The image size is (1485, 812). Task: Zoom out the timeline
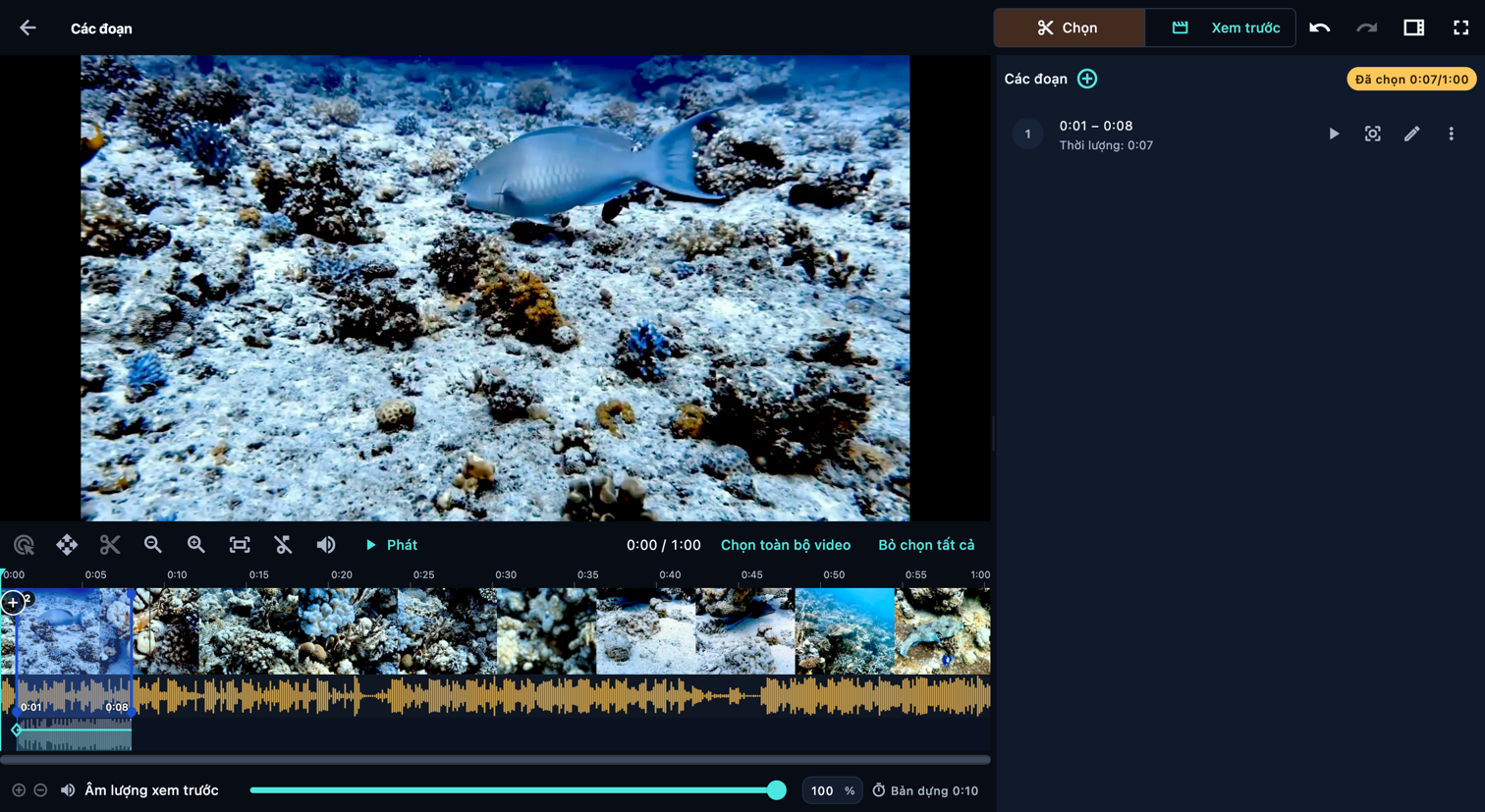click(153, 545)
